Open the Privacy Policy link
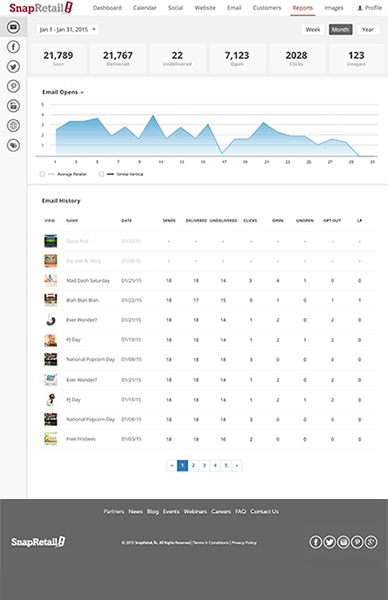The height and width of the screenshot is (600, 388). [244, 543]
